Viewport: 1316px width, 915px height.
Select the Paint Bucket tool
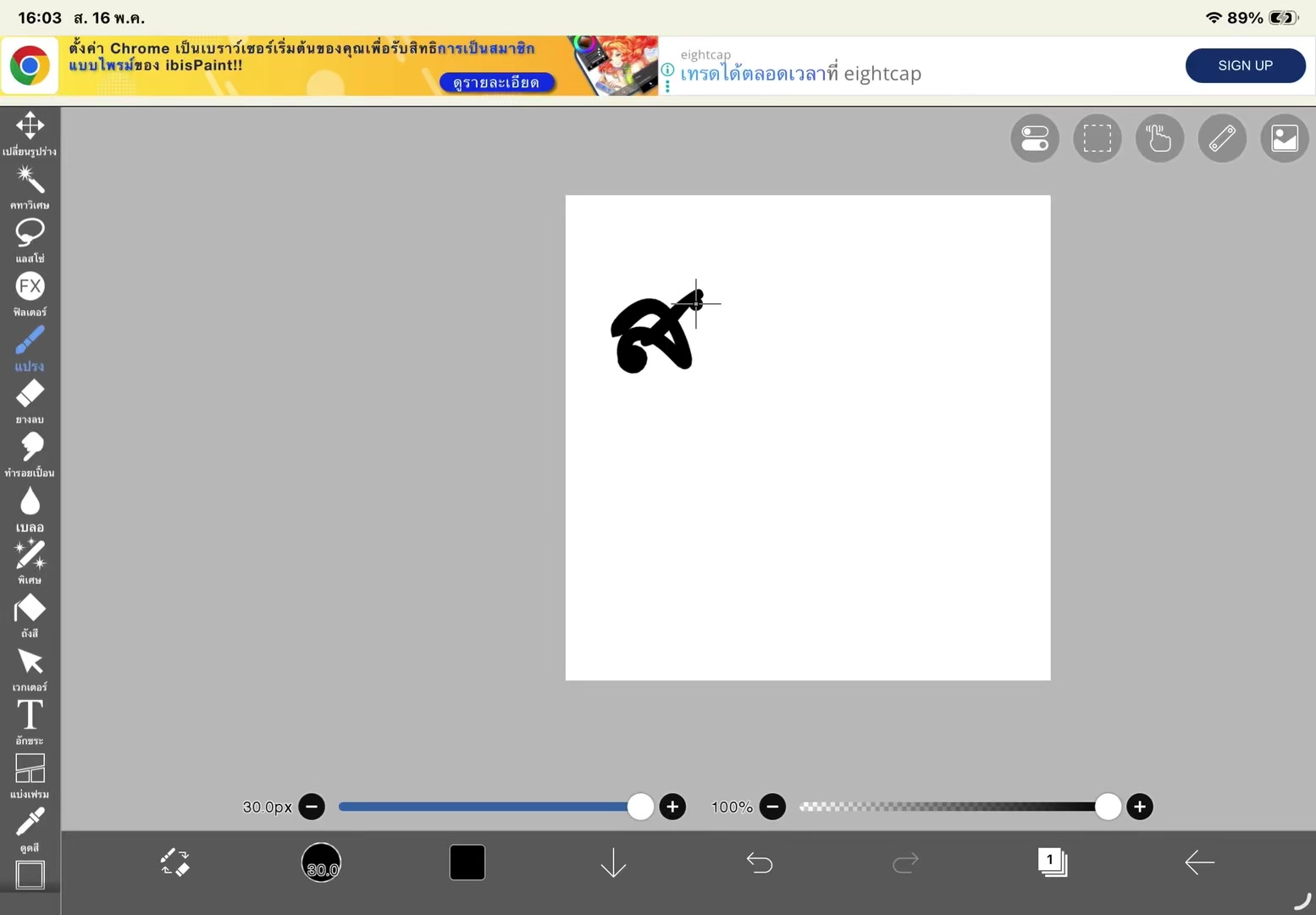click(x=30, y=615)
